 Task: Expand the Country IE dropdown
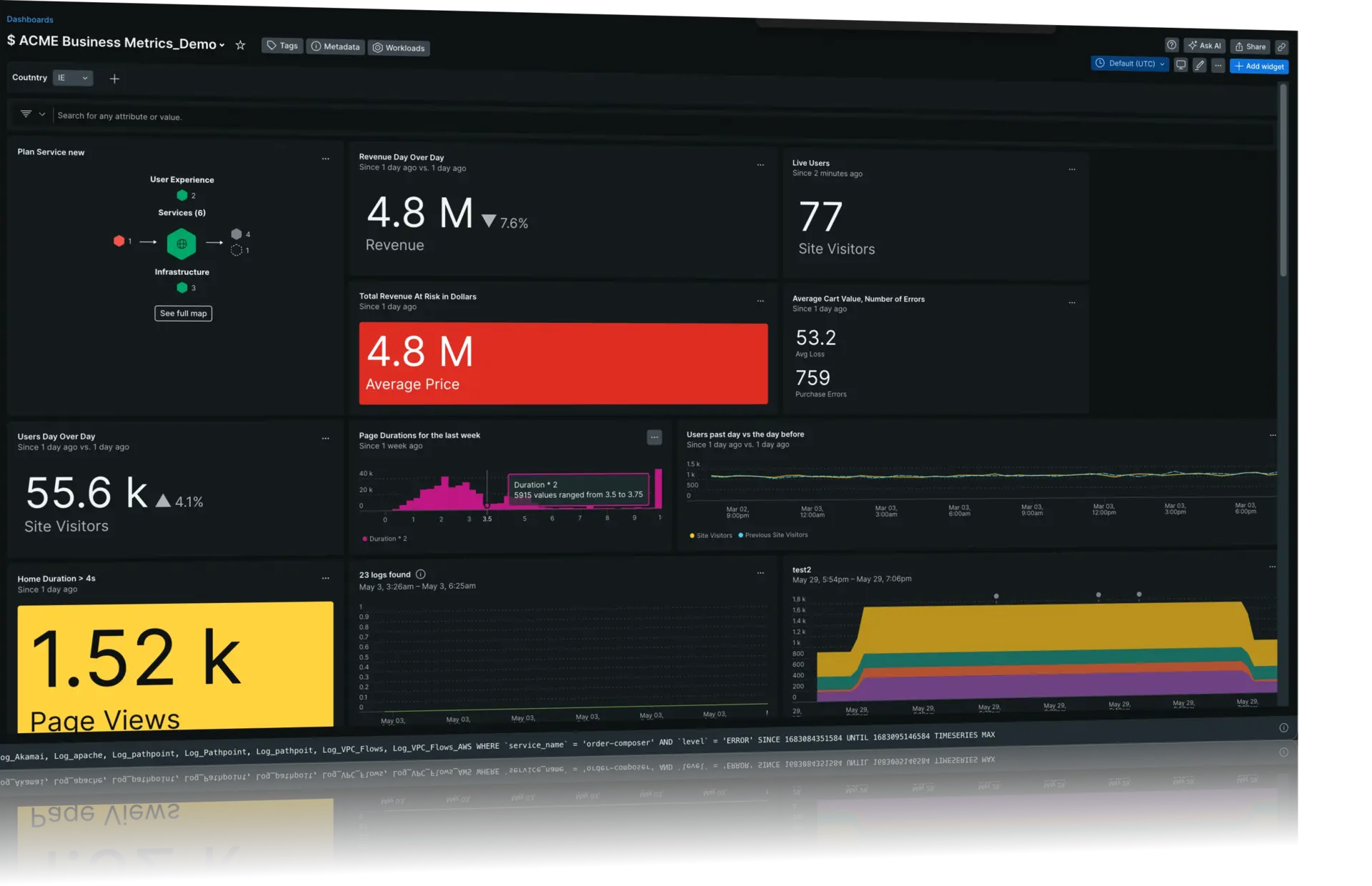(74, 78)
